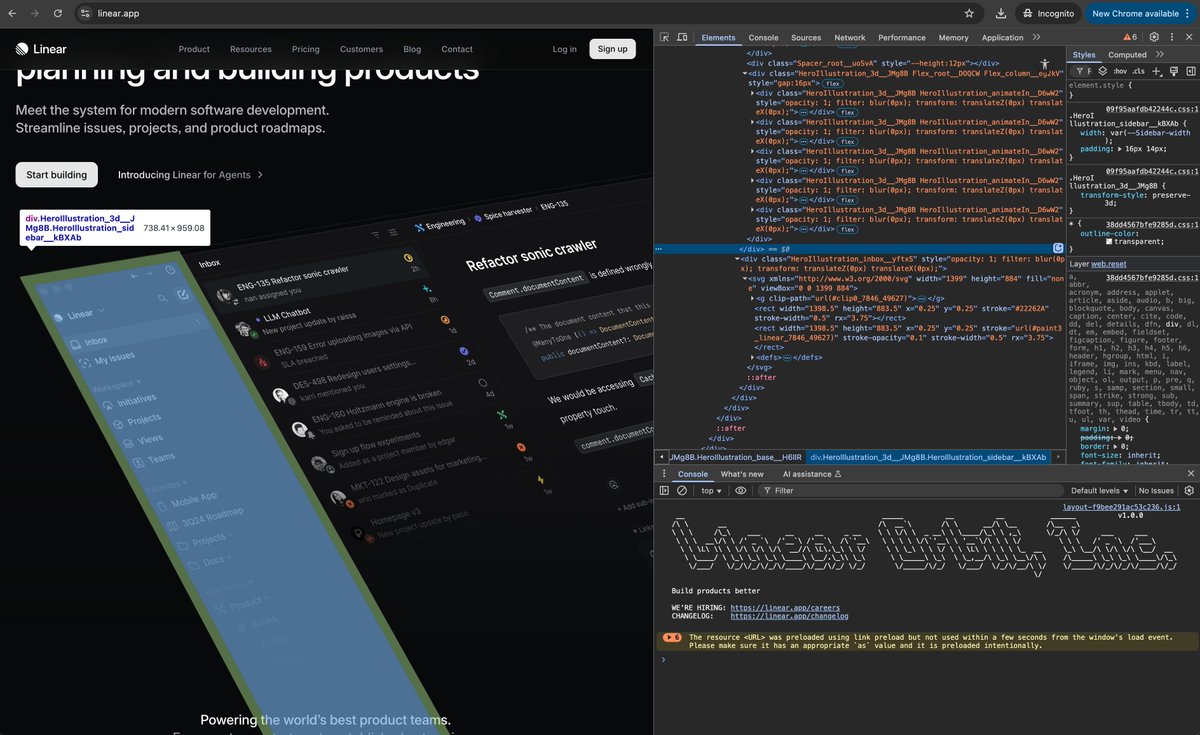The height and width of the screenshot is (735, 1200).
Task: Expand the g clip-path node
Action: coord(754,298)
